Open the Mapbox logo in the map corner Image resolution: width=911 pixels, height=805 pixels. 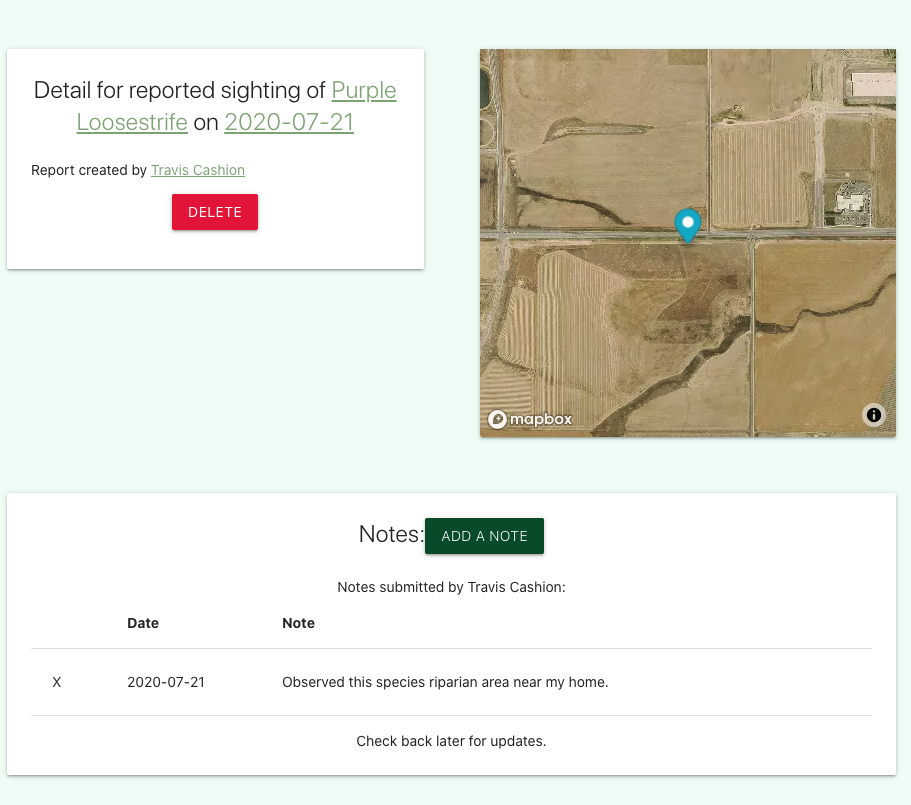529,419
